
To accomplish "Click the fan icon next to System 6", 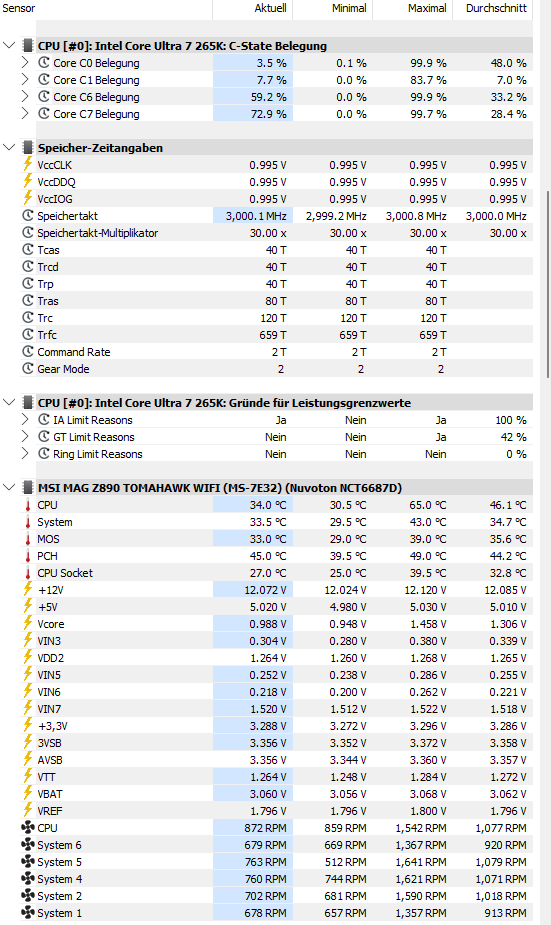I will click(28, 845).
